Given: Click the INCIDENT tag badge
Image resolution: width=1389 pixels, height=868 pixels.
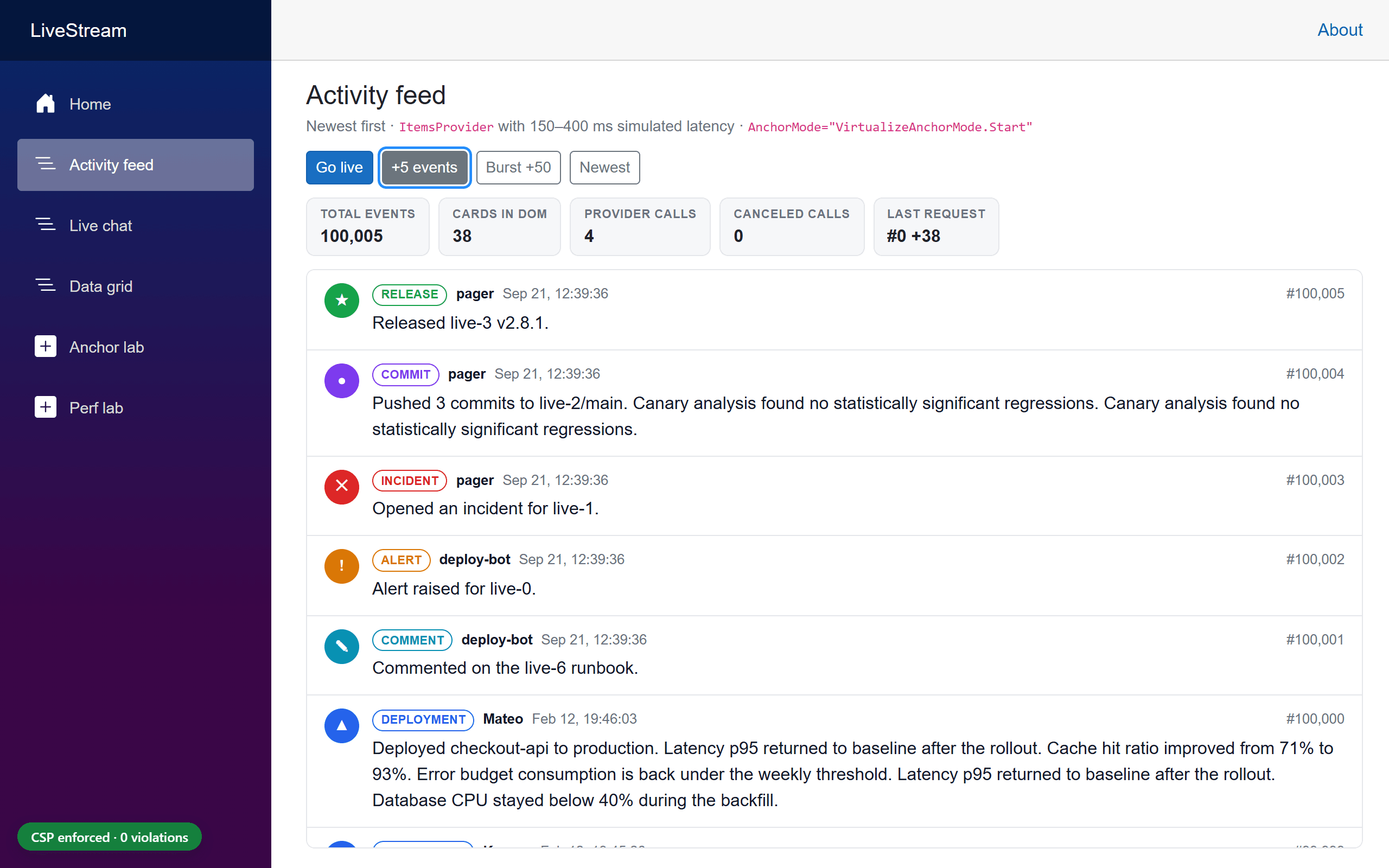Looking at the screenshot, I should tap(409, 481).
